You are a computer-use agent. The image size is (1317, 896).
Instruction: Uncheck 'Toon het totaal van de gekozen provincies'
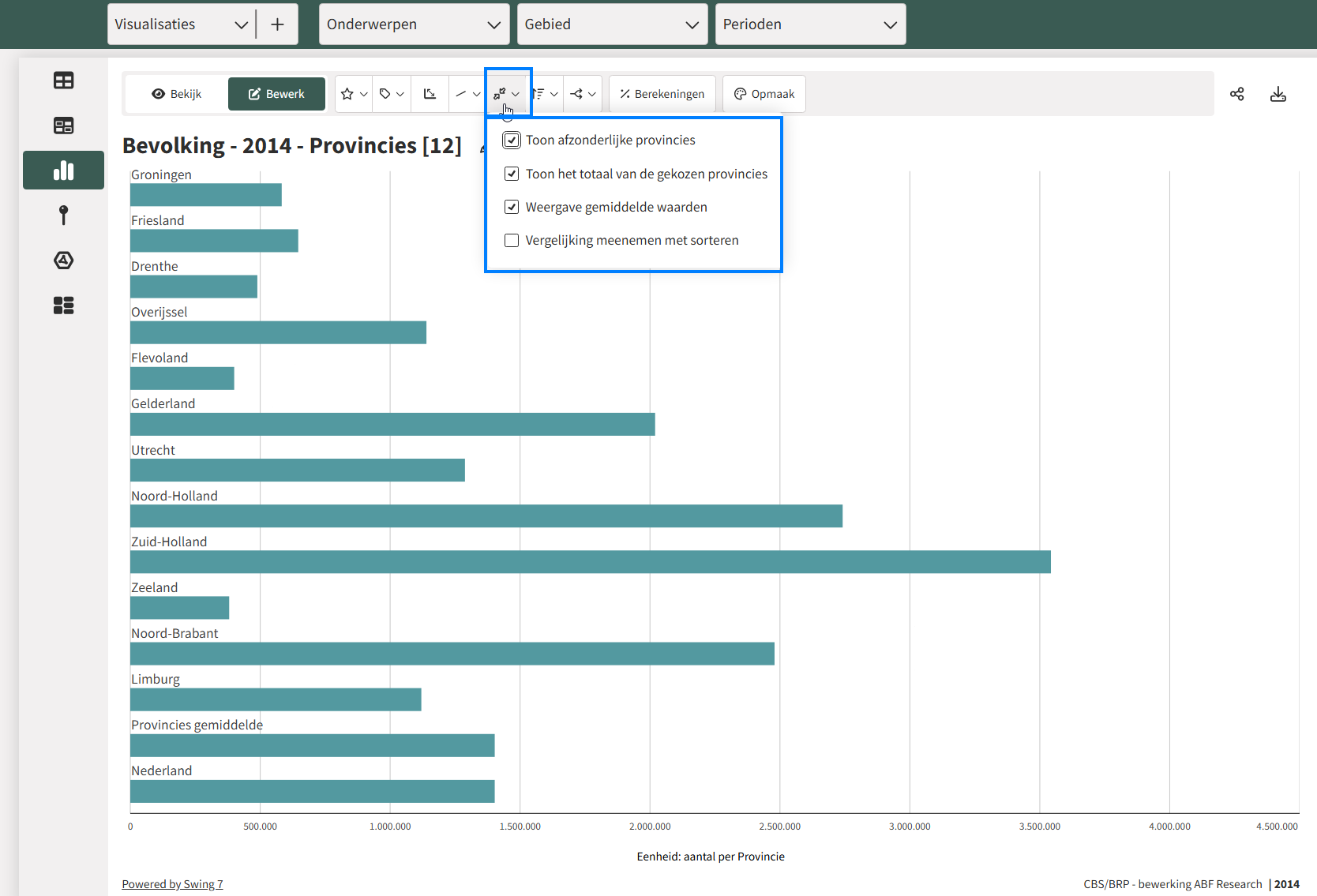coord(512,174)
